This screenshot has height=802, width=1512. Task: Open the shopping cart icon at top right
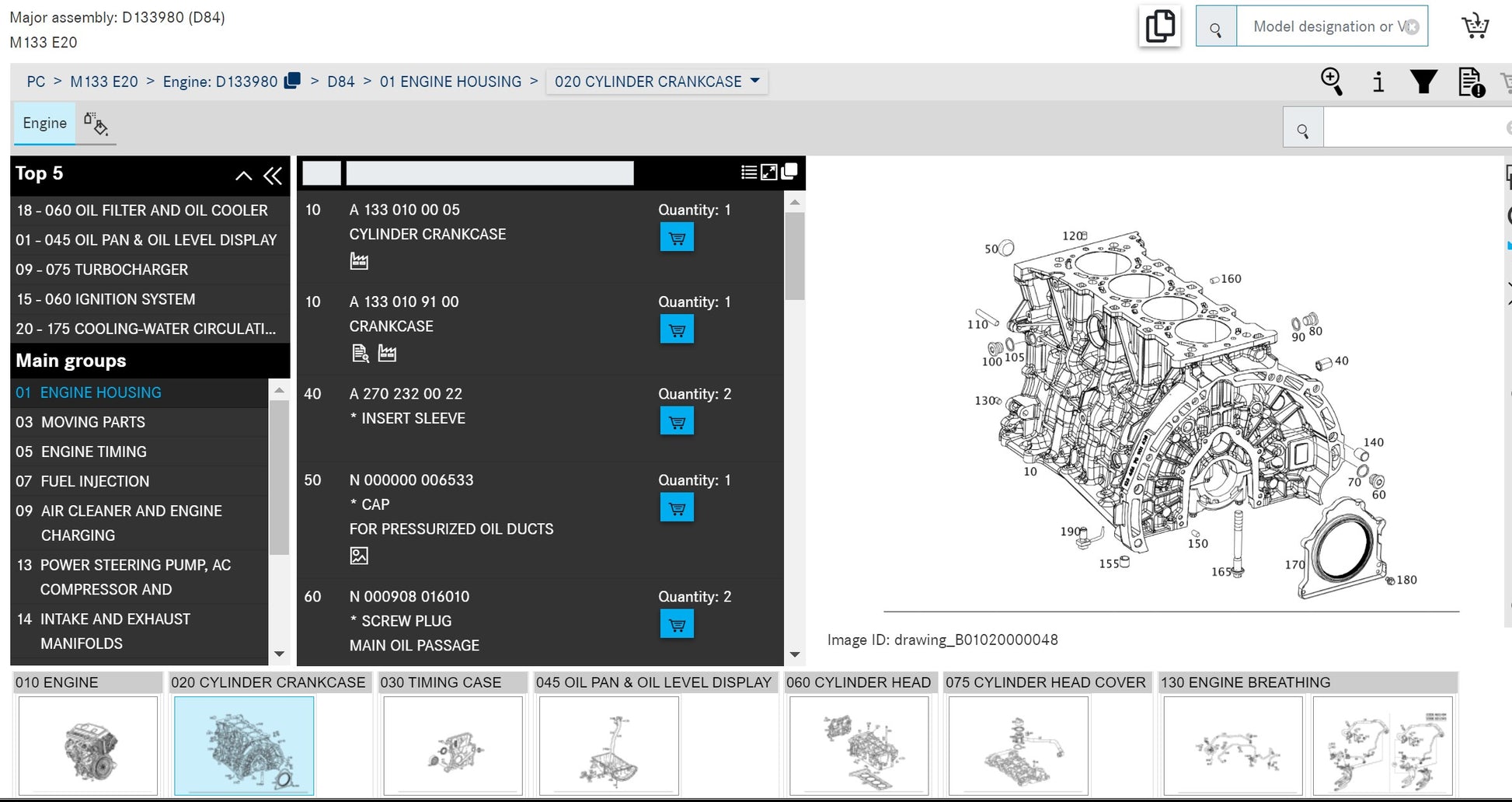click(1475, 25)
